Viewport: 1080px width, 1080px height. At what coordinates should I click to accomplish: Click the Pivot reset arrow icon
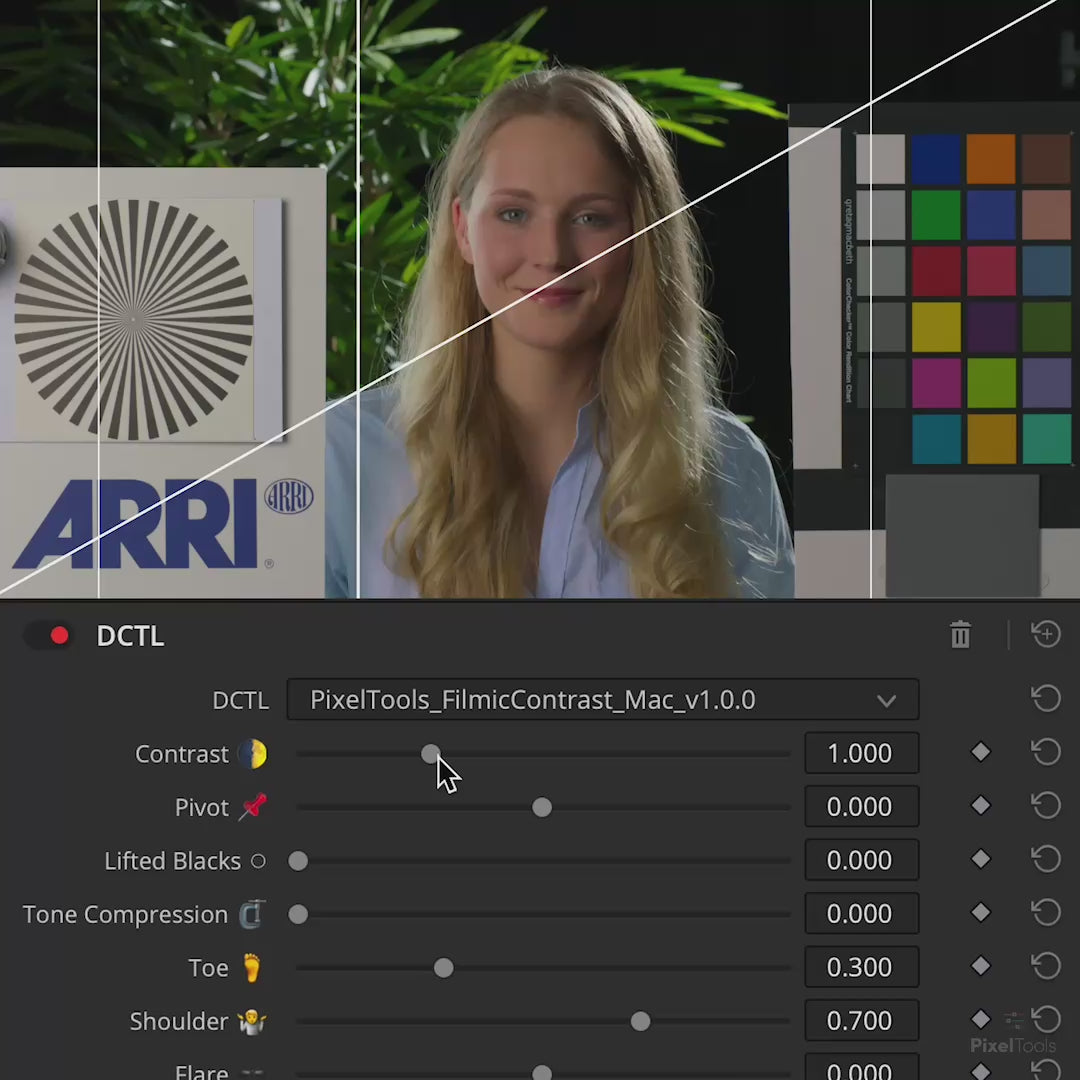pyautogui.click(x=1046, y=806)
